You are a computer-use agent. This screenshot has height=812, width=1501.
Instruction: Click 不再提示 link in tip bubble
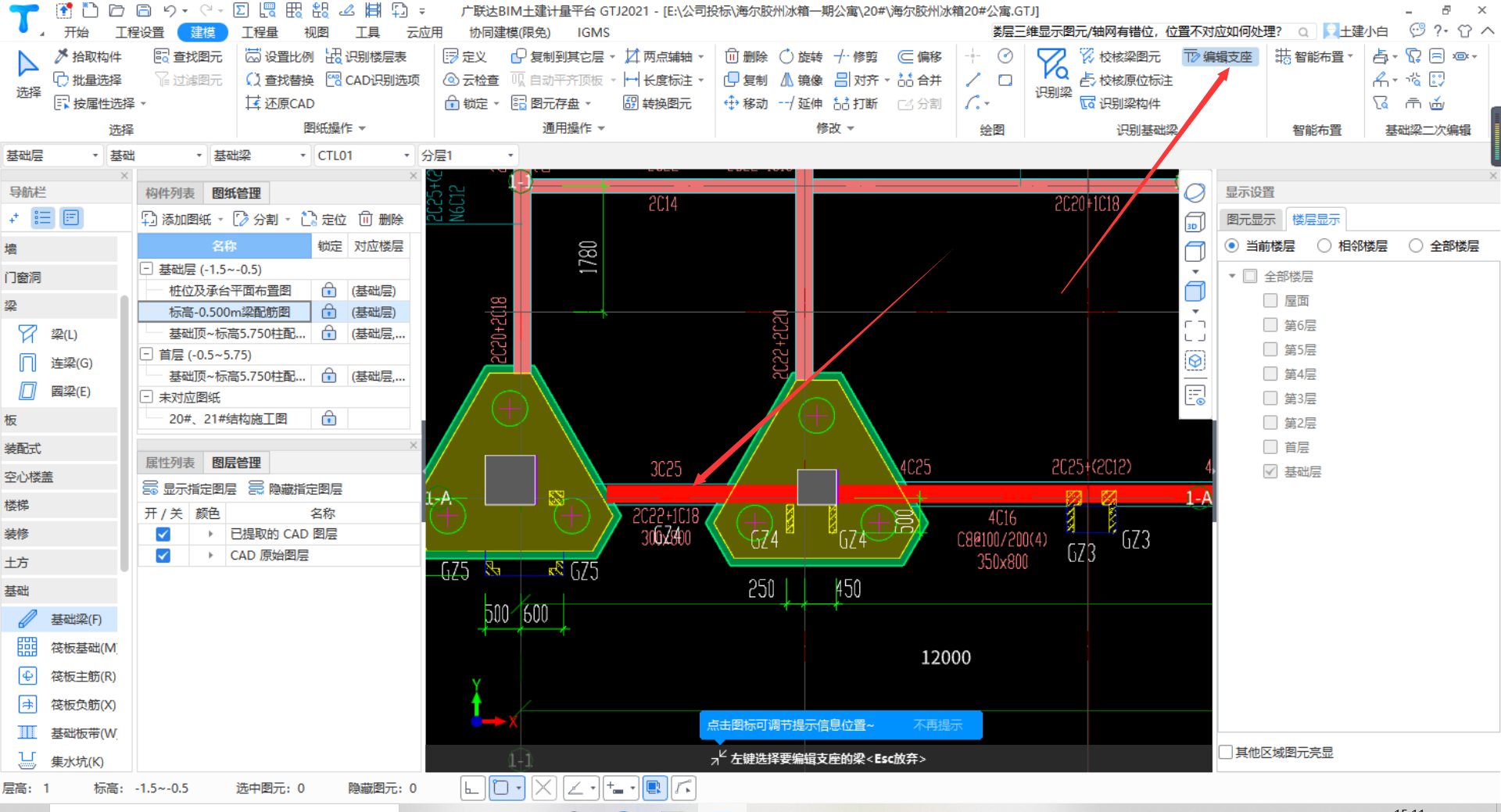[x=937, y=725]
